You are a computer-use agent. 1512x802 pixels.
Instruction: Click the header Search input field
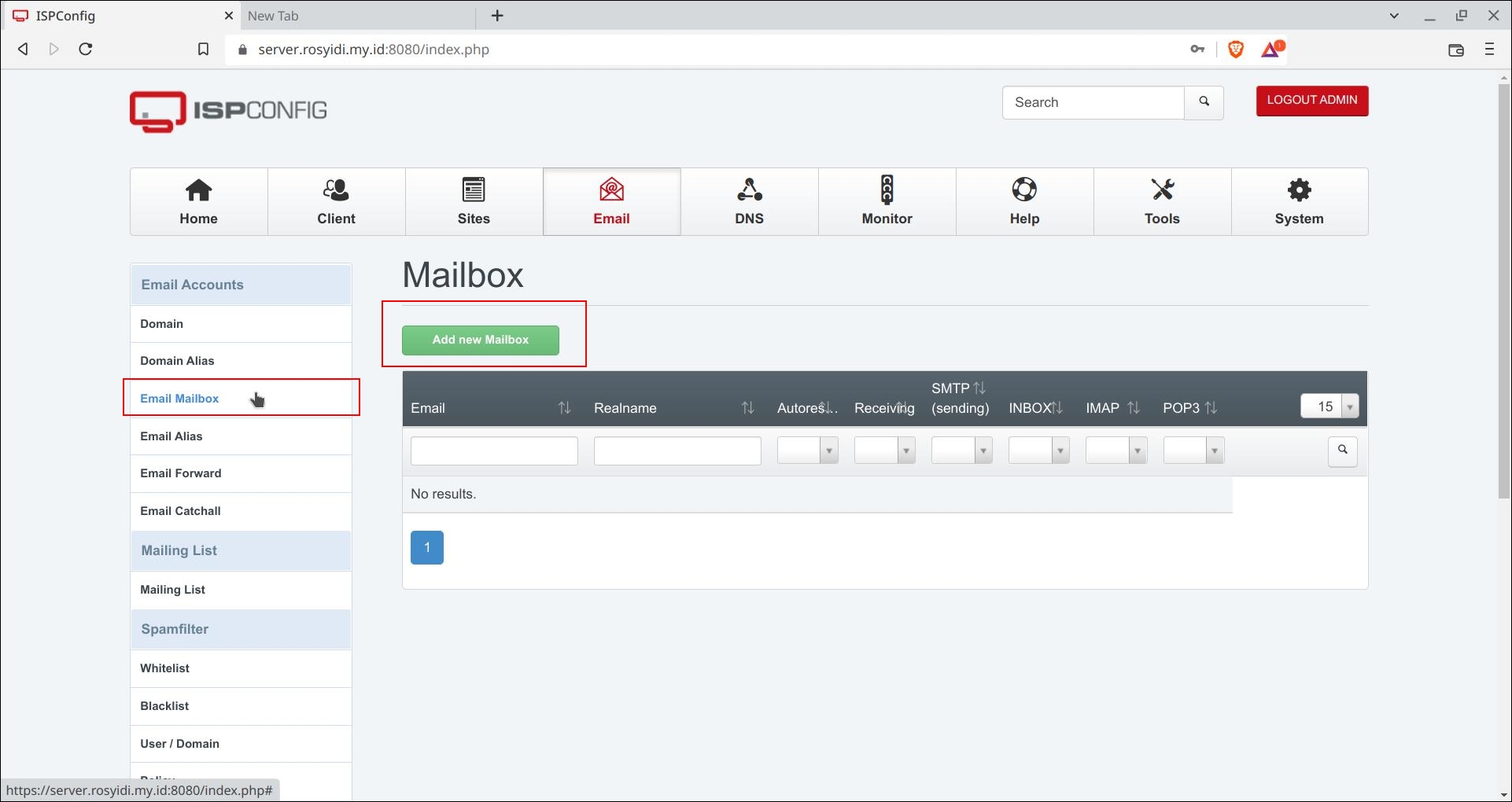(x=1093, y=102)
